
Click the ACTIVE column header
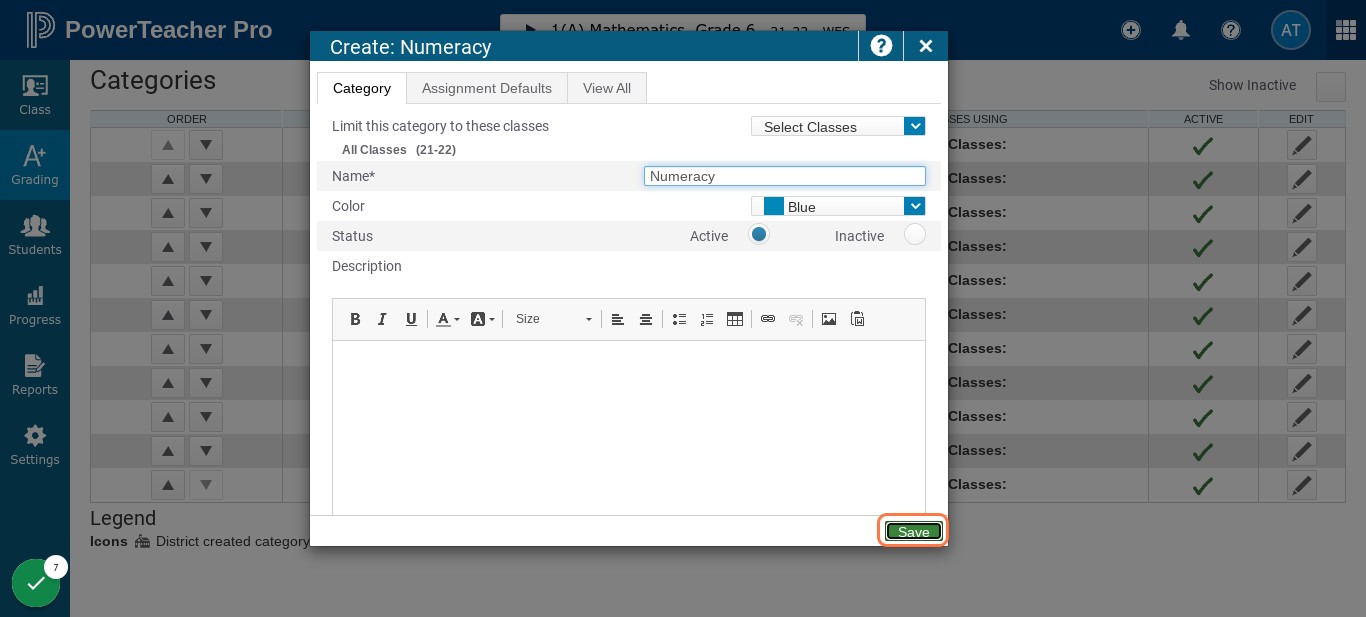1203,119
